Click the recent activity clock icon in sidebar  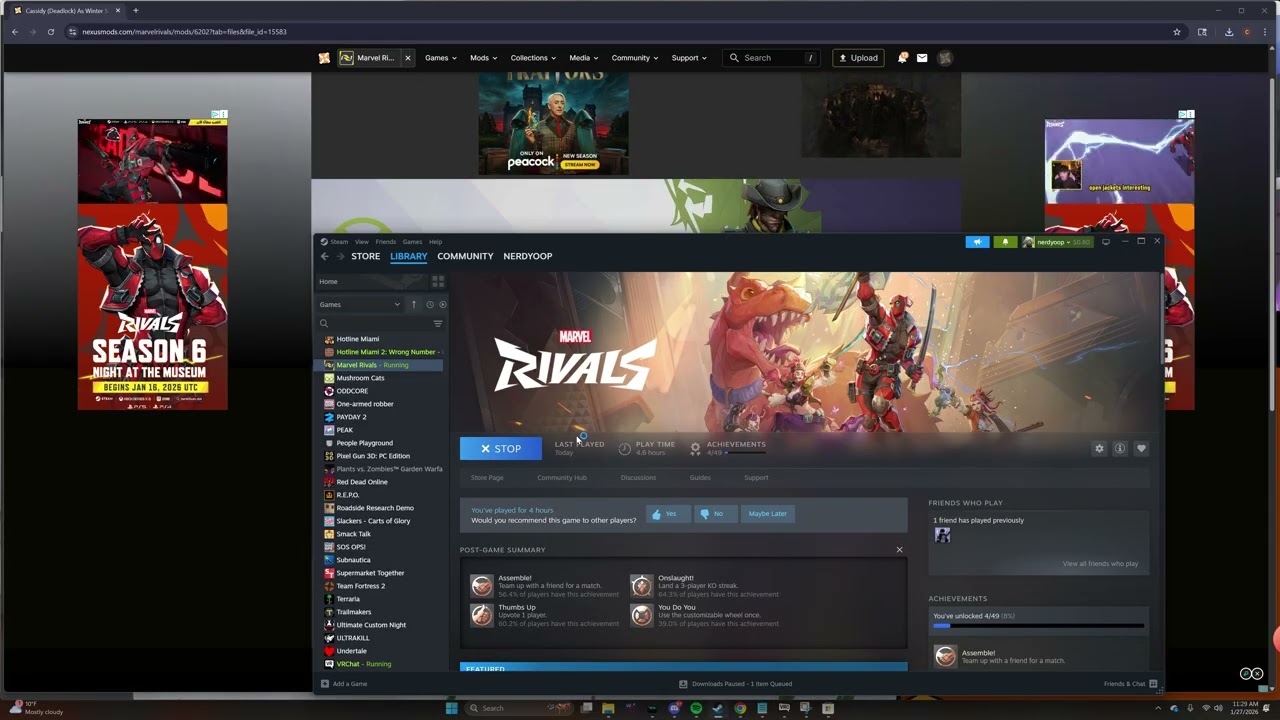430,305
